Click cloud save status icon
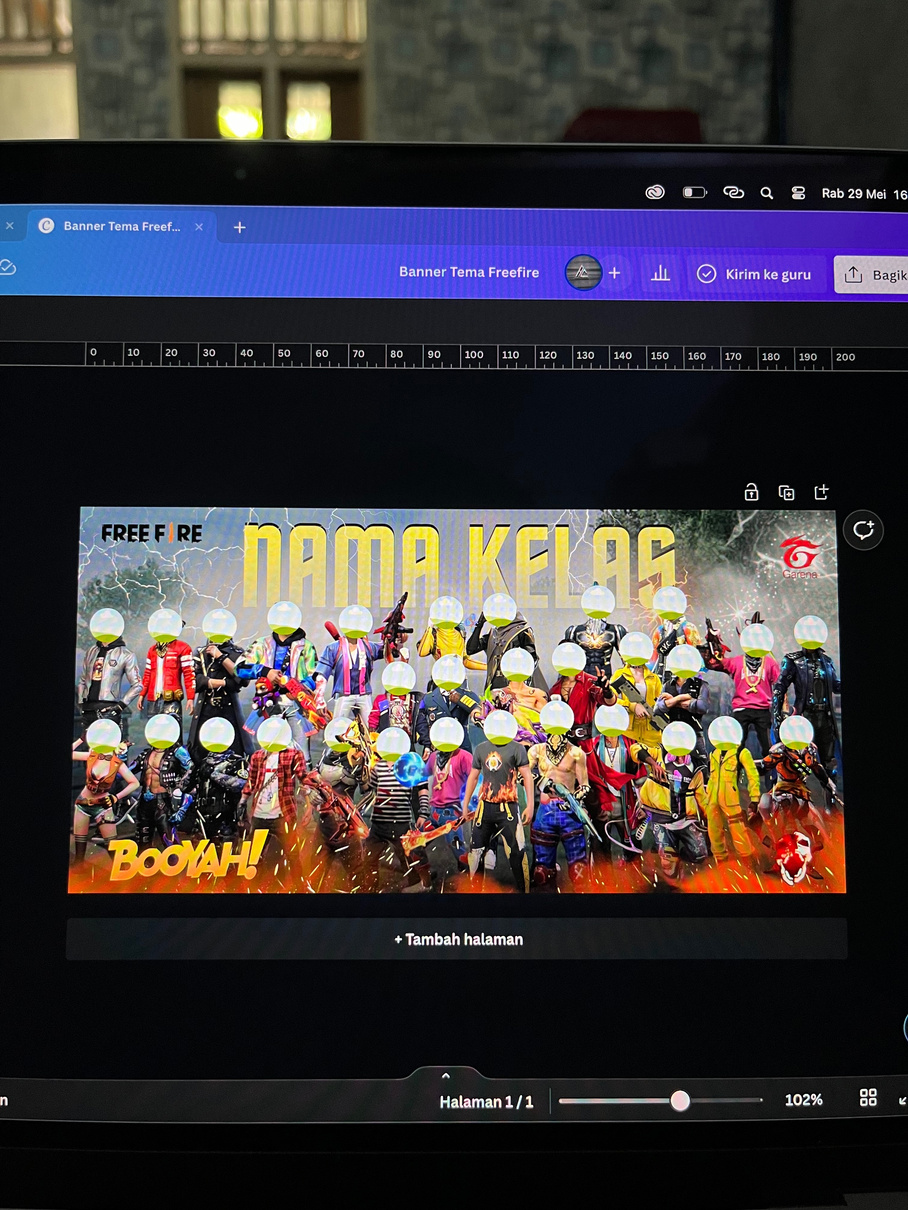Screen dimensions: 908x1210 (x=7, y=266)
